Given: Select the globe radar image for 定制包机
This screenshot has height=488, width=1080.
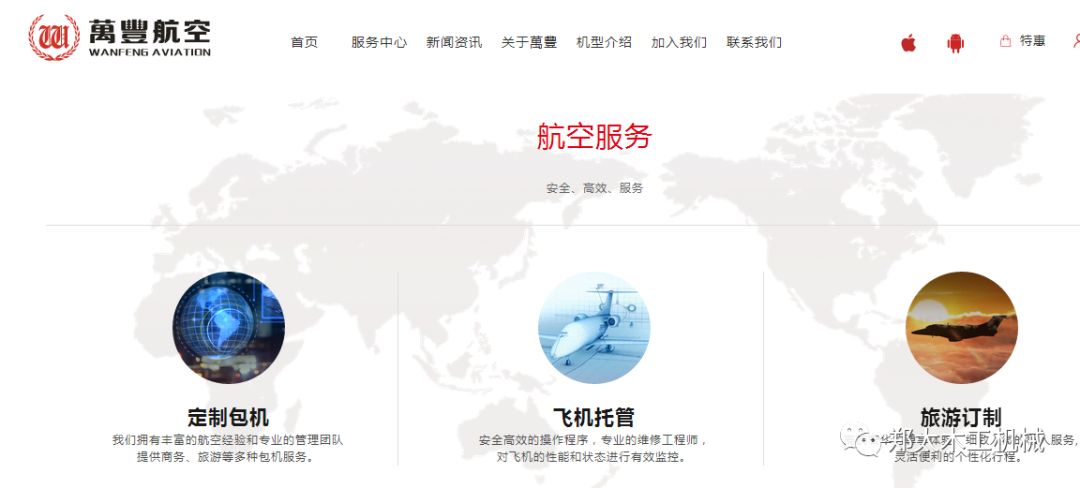Looking at the screenshot, I should pos(228,328).
